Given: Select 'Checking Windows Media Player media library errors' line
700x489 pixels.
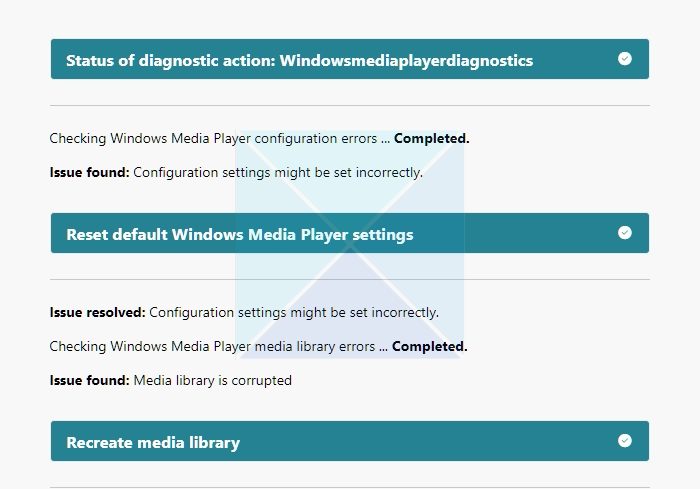Looking at the screenshot, I should (258, 347).
